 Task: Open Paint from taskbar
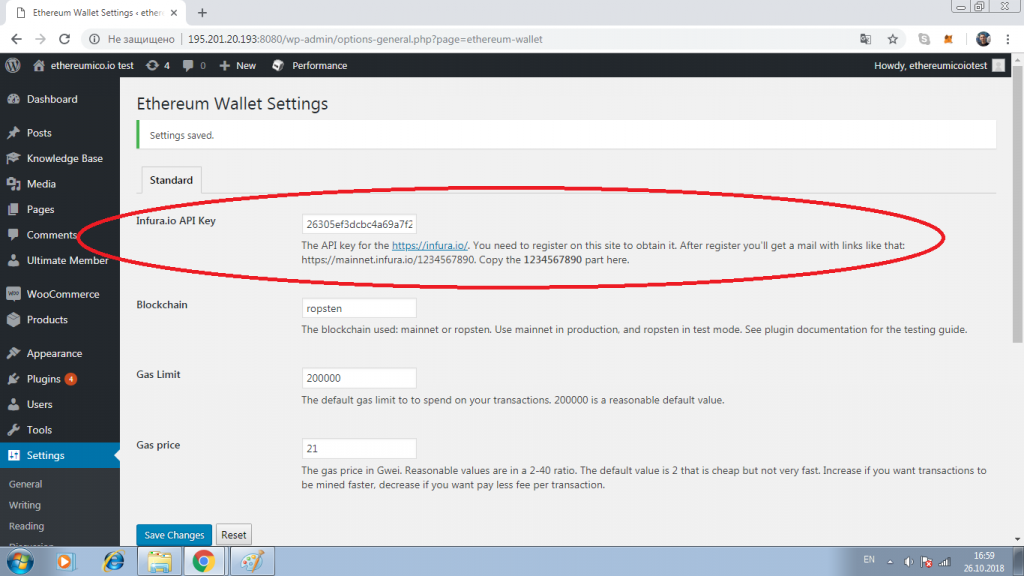tap(252, 562)
